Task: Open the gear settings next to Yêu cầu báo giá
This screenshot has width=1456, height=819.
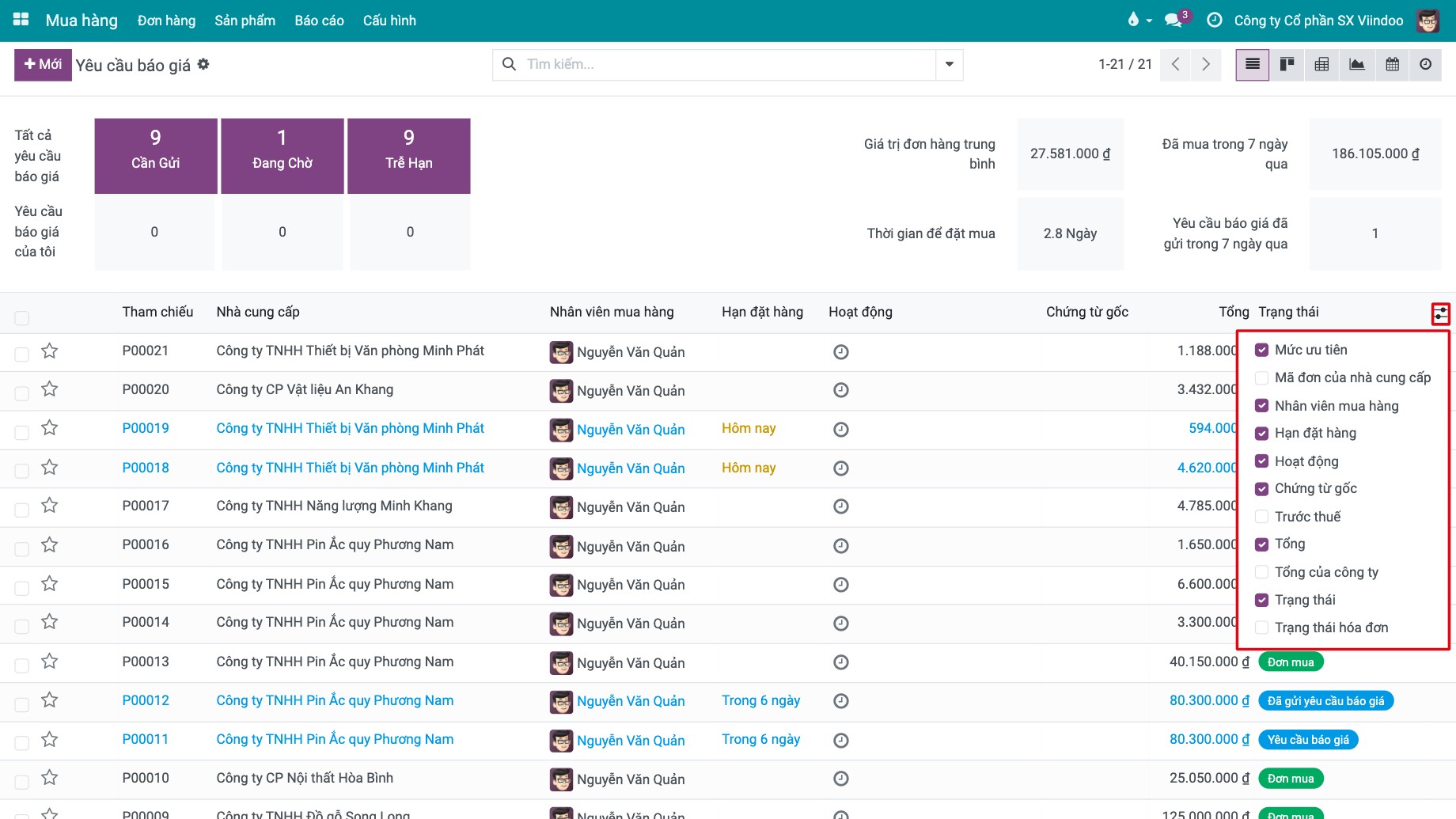Action: [x=203, y=64]
